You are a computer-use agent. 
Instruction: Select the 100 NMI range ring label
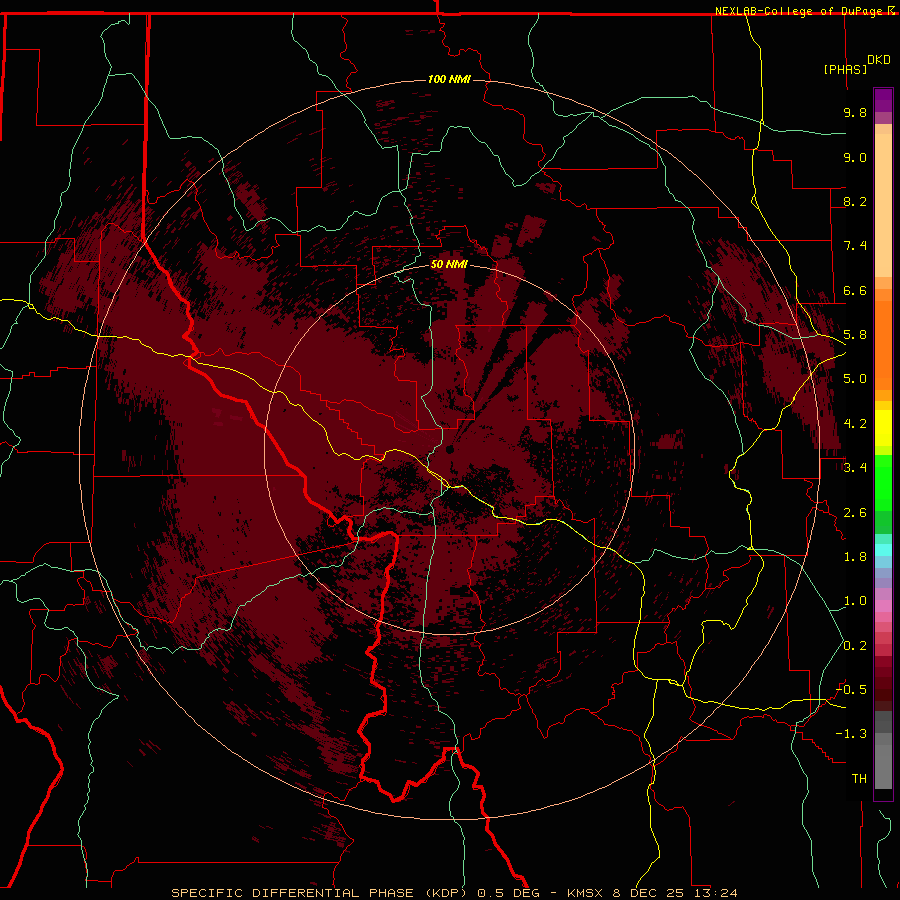pos(449,79)
